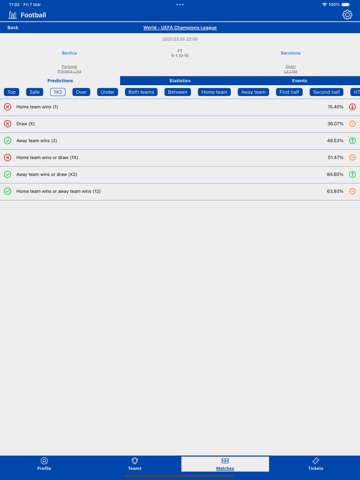Switch to the Statistics tab

click(x=180, y=81)
